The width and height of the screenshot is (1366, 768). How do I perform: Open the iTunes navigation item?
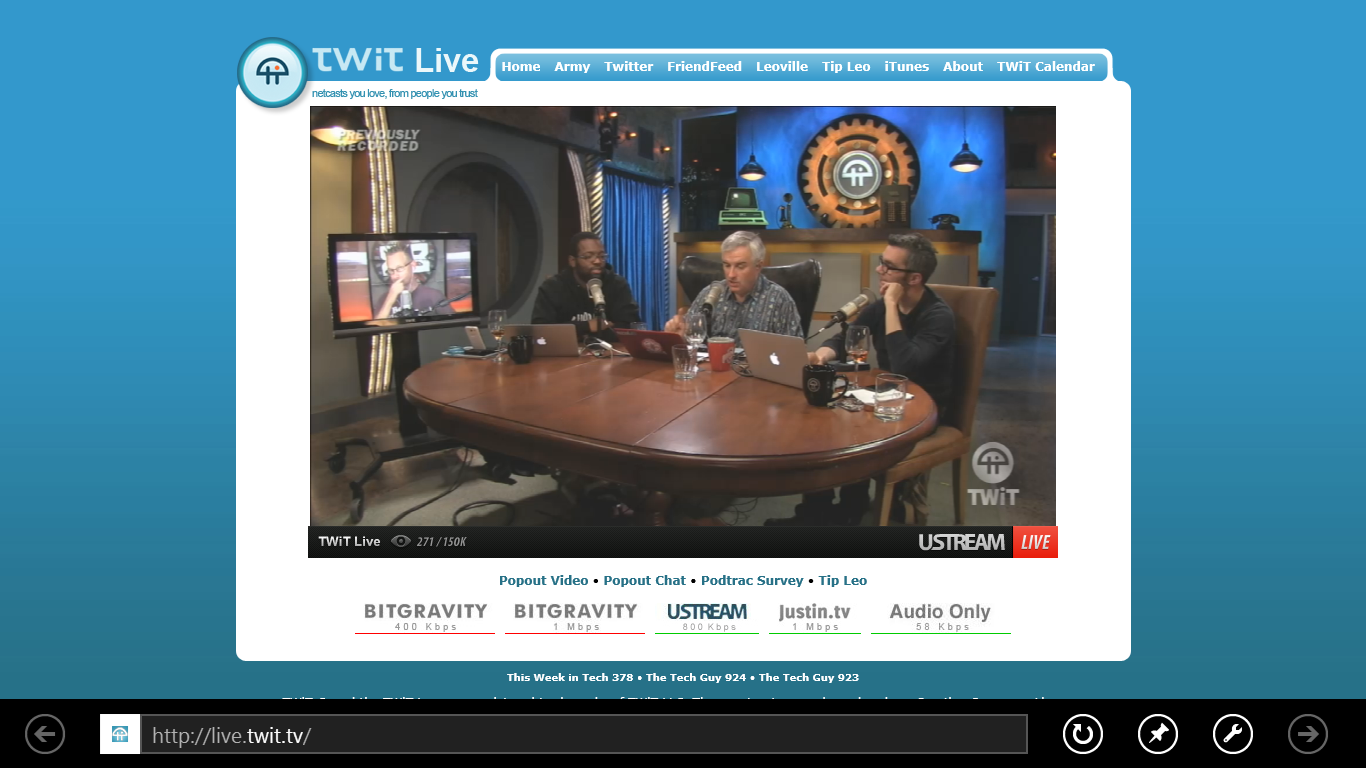click(906, 67)
